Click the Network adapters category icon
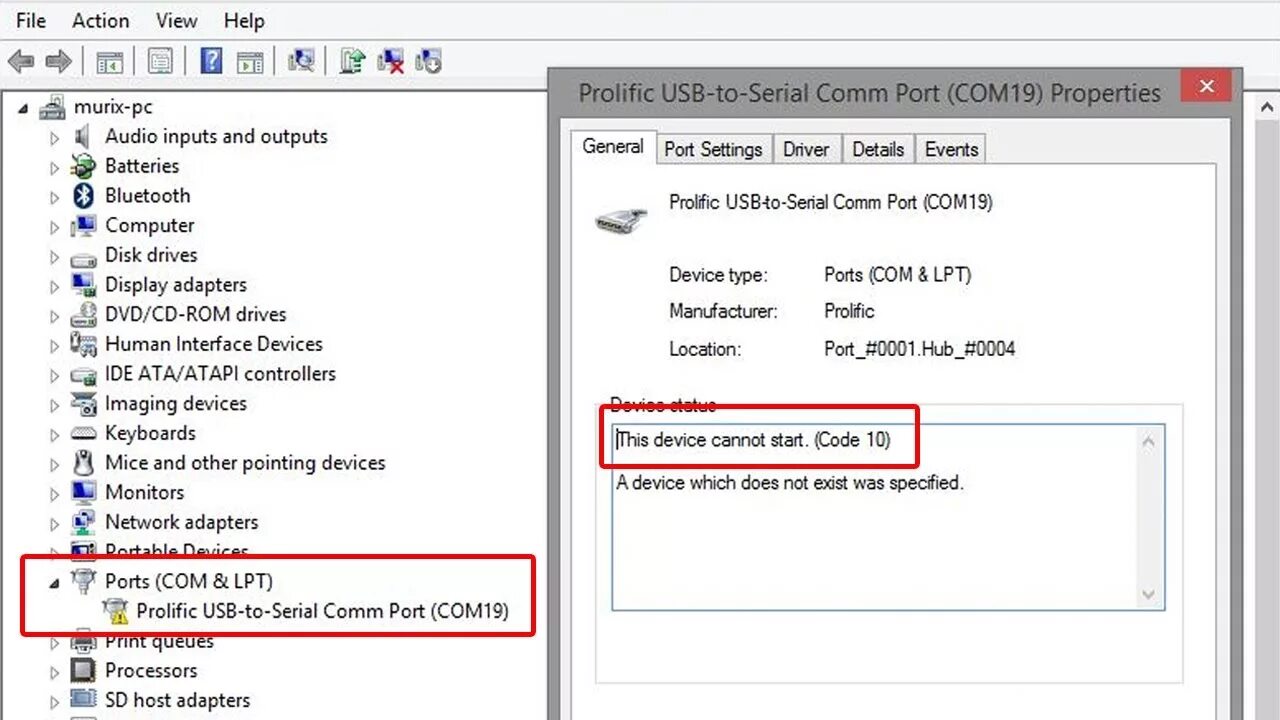 [84, 522]
